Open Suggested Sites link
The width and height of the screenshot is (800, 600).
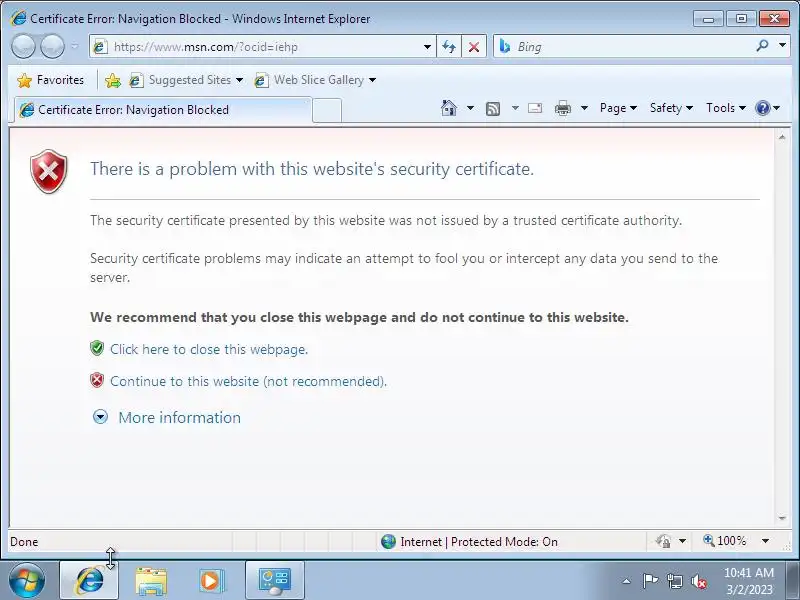[186, 80]
